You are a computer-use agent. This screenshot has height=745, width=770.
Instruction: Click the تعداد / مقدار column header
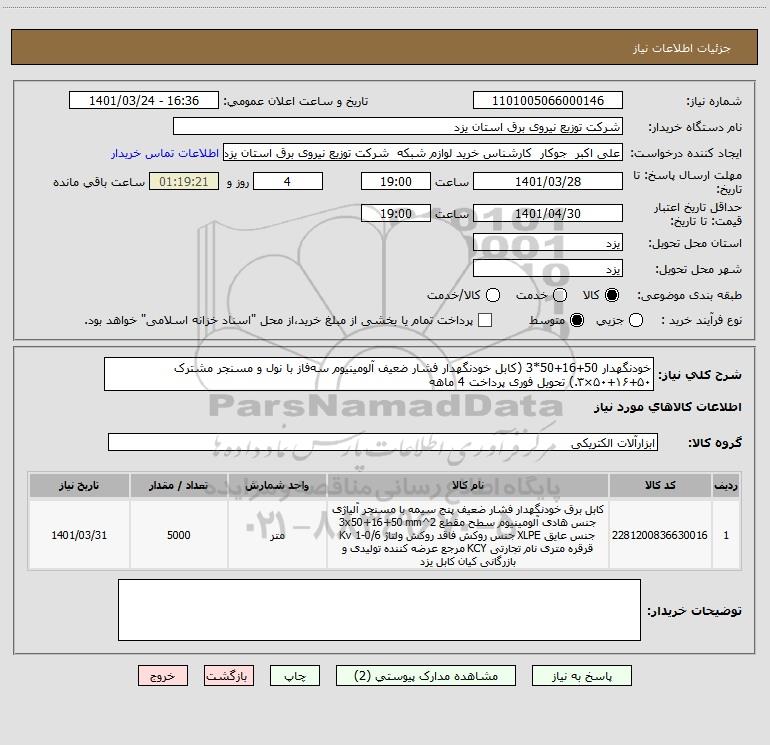[178, 485]
